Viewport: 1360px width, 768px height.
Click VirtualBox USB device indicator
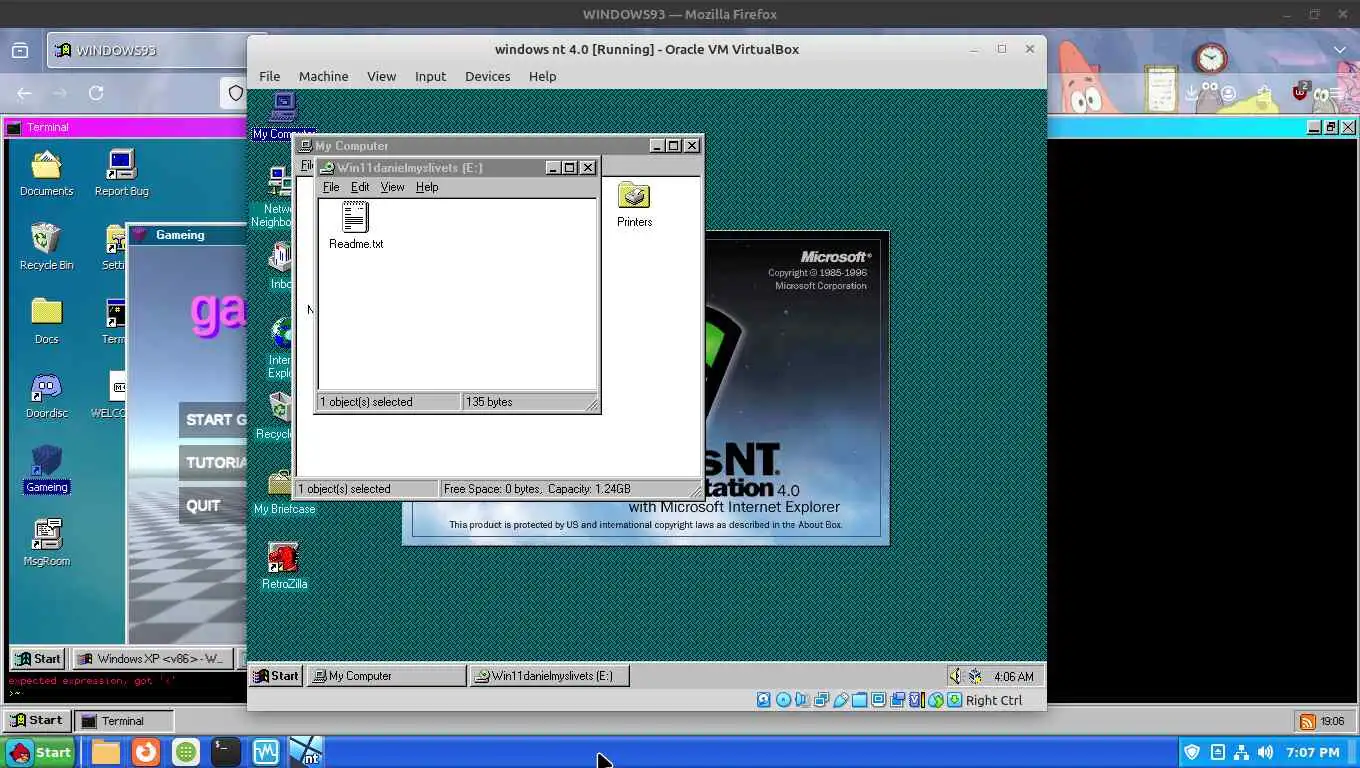(841, 700)
